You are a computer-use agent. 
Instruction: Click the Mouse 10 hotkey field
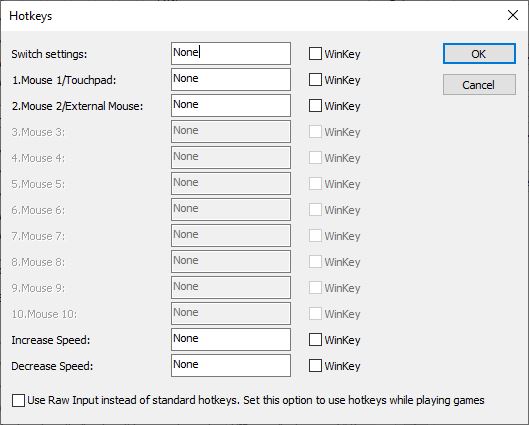(x=231, y=313)
